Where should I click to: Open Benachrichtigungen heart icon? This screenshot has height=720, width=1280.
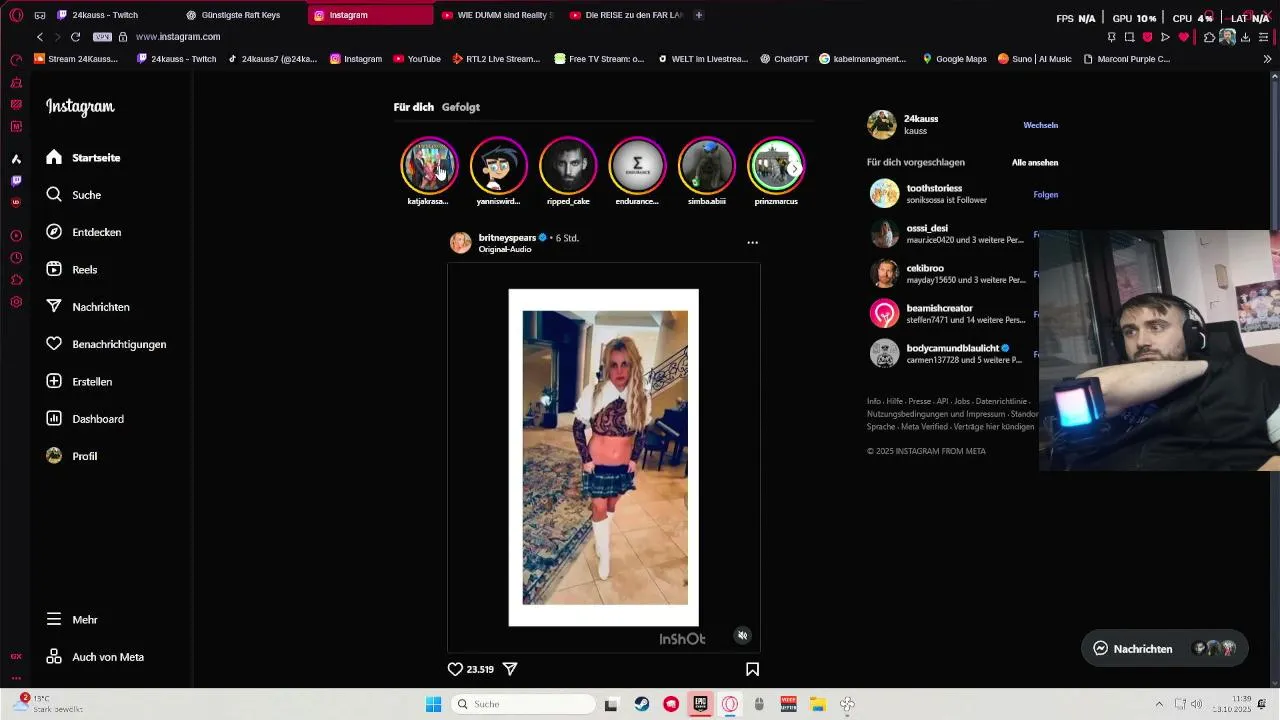(x=54, y=344)
